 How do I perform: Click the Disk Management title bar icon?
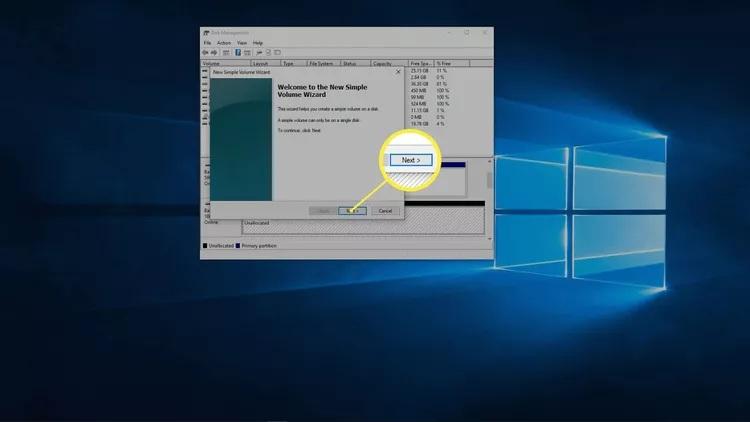[206, 33]
